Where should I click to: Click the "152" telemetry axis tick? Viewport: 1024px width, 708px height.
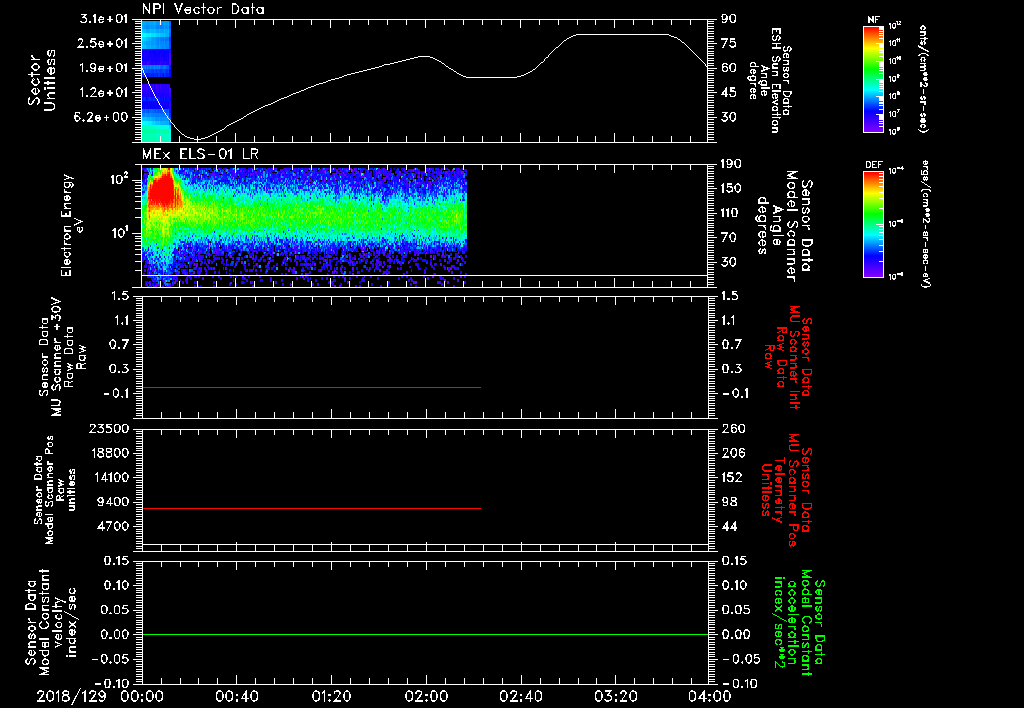[733, 477]
